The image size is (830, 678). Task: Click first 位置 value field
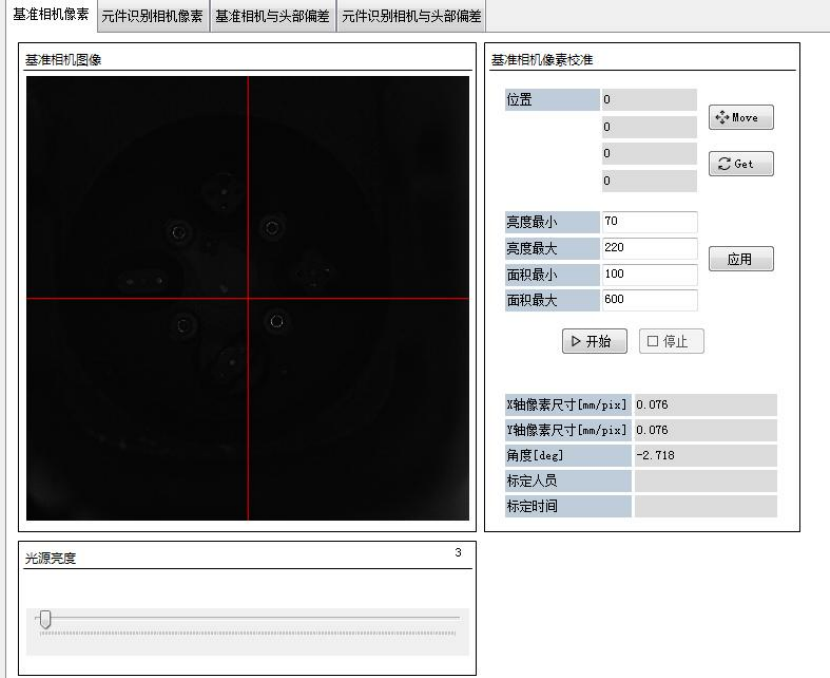point(649,100)
